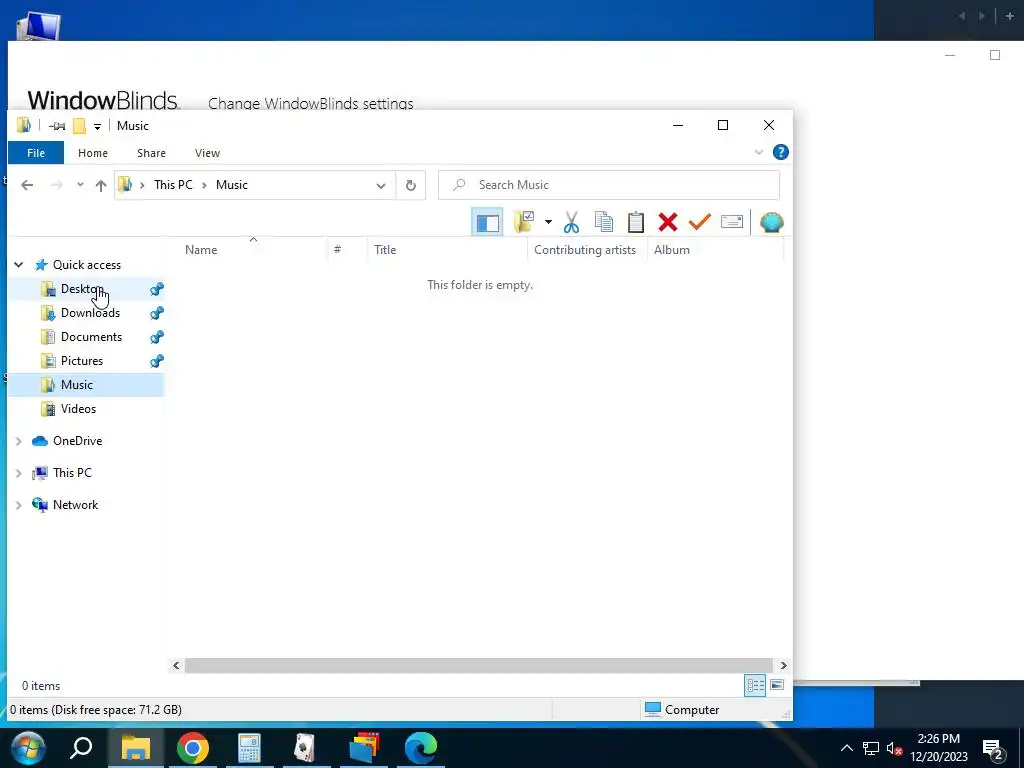Toggle the navigation pane toolbar button
The width and height of the screenshot is (1024, 768).
(487, 223)
